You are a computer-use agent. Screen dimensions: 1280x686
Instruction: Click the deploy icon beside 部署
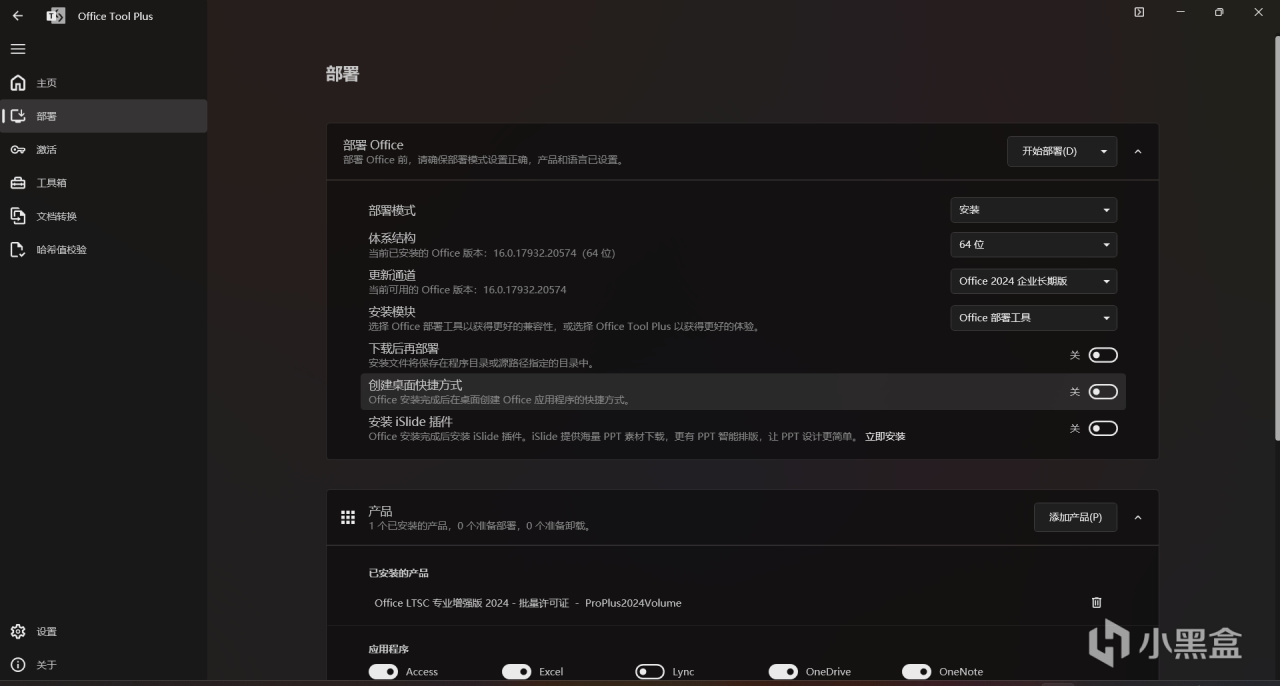coord(18,116)
